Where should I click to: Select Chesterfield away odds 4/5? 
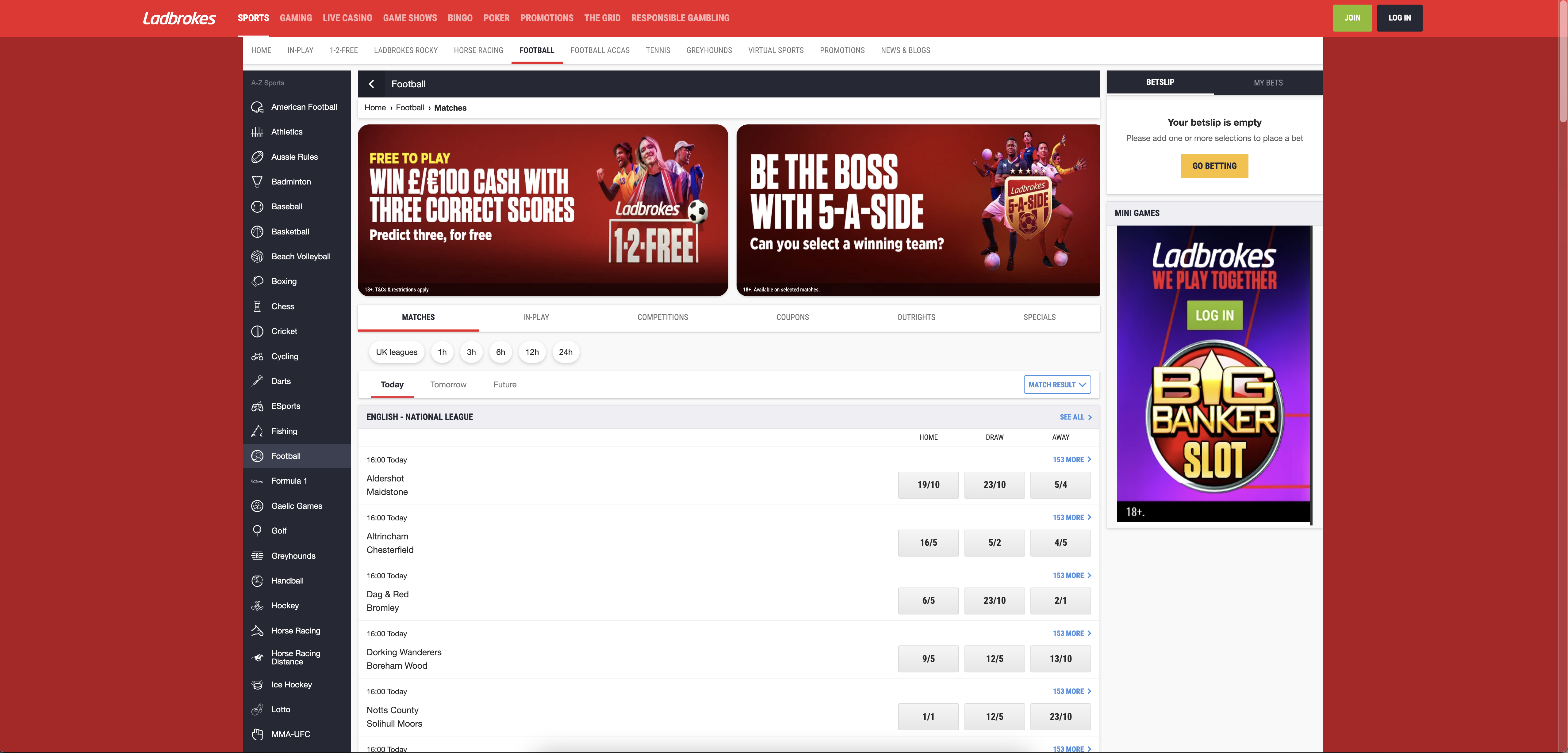tap(1060, 542)
